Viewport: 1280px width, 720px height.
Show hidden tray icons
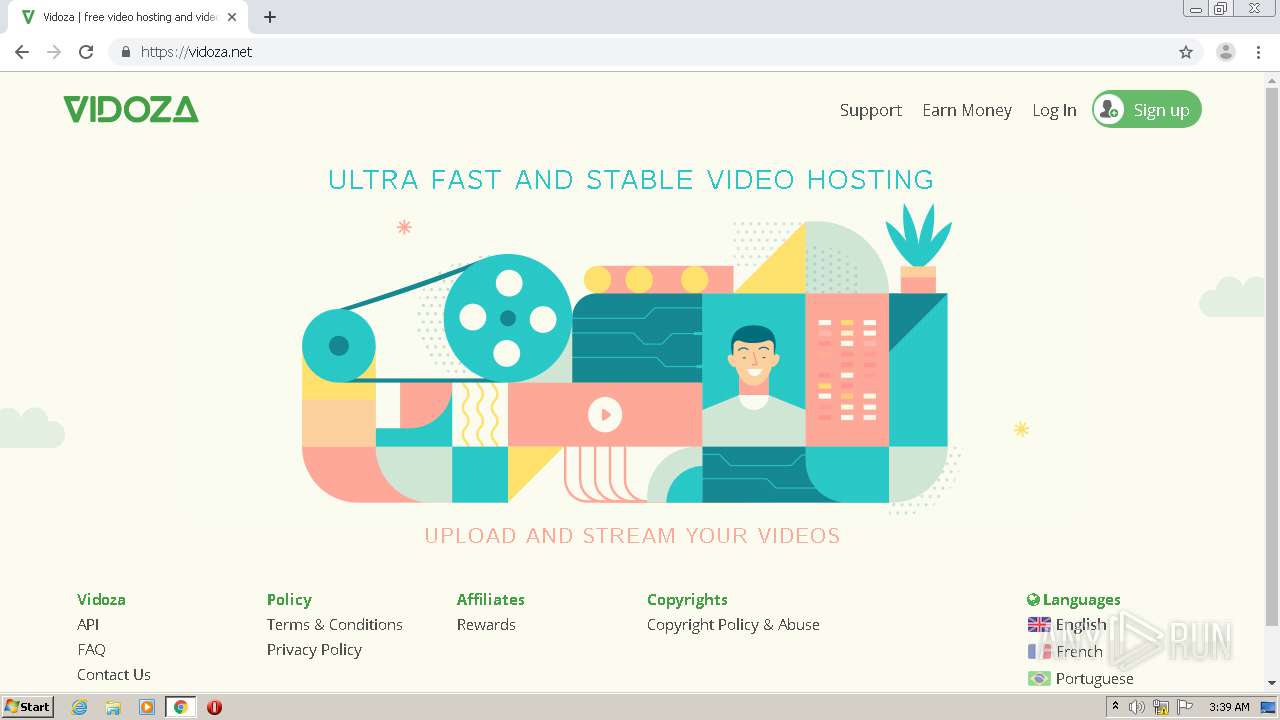(1115, 707)
